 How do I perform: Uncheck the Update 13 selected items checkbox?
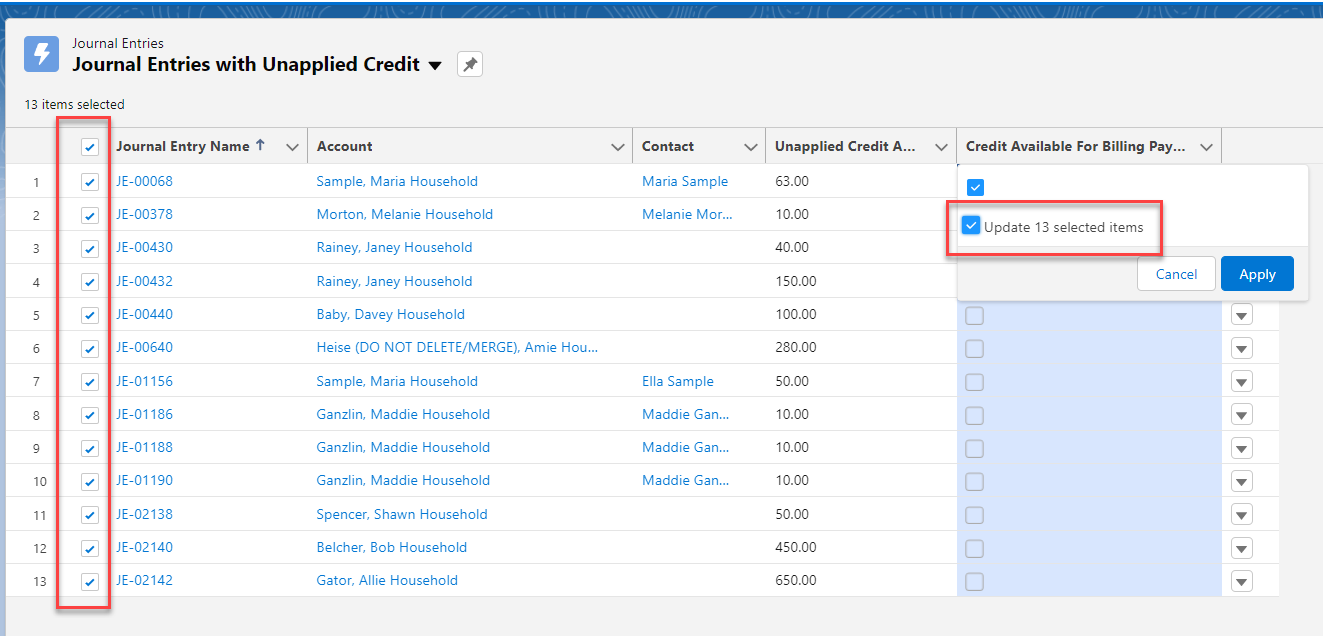tap(971, 225)
